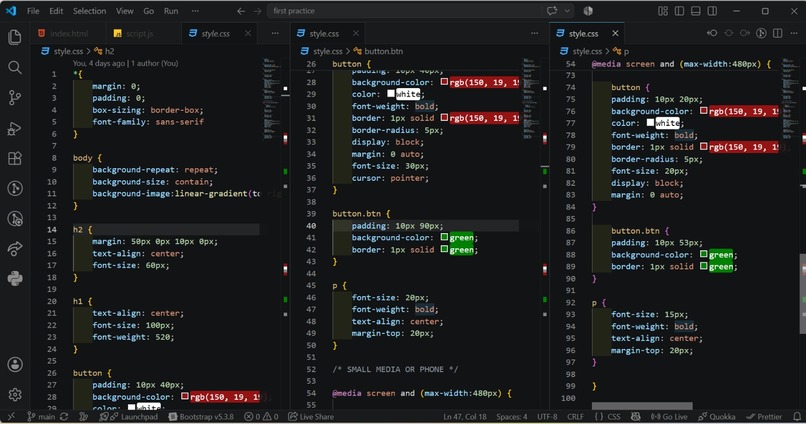Open collapsed menu bar overflow ellipsis
The width and height of the screenshot is (806, 424).
[x=195, y=11]
